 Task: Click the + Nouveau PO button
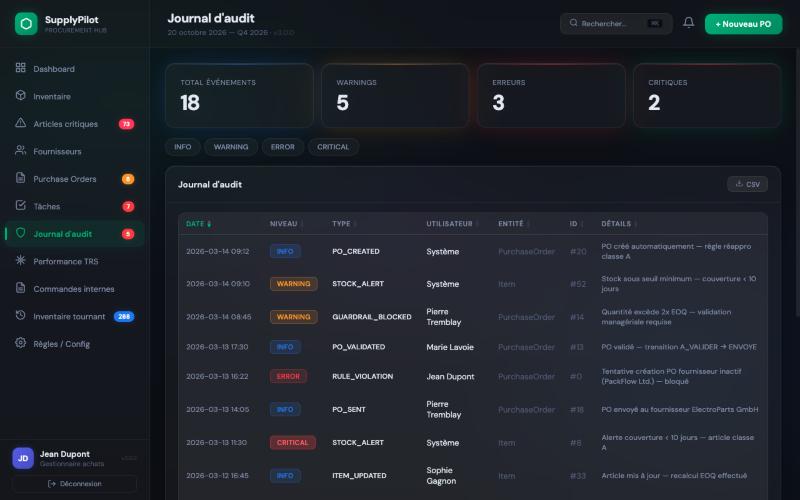click(743, 24)
